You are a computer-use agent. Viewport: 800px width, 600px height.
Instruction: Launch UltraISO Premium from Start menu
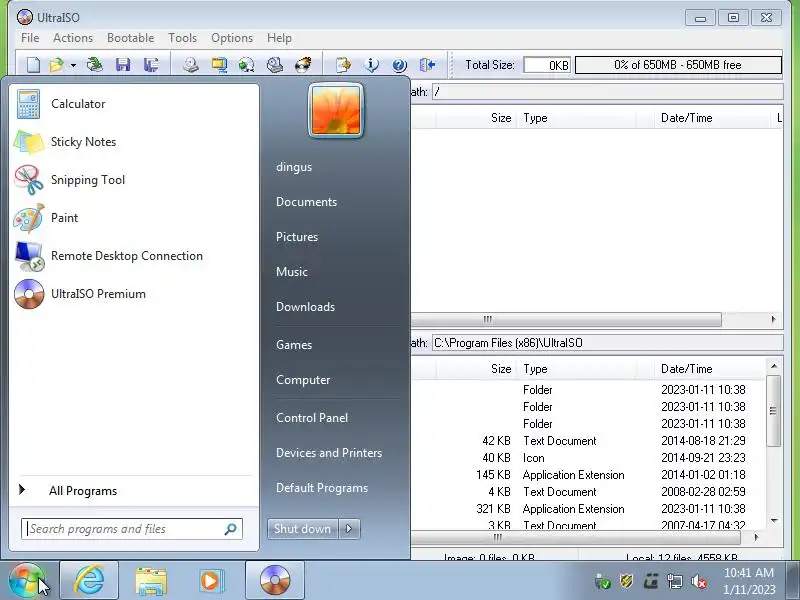[x=134, y=294]
